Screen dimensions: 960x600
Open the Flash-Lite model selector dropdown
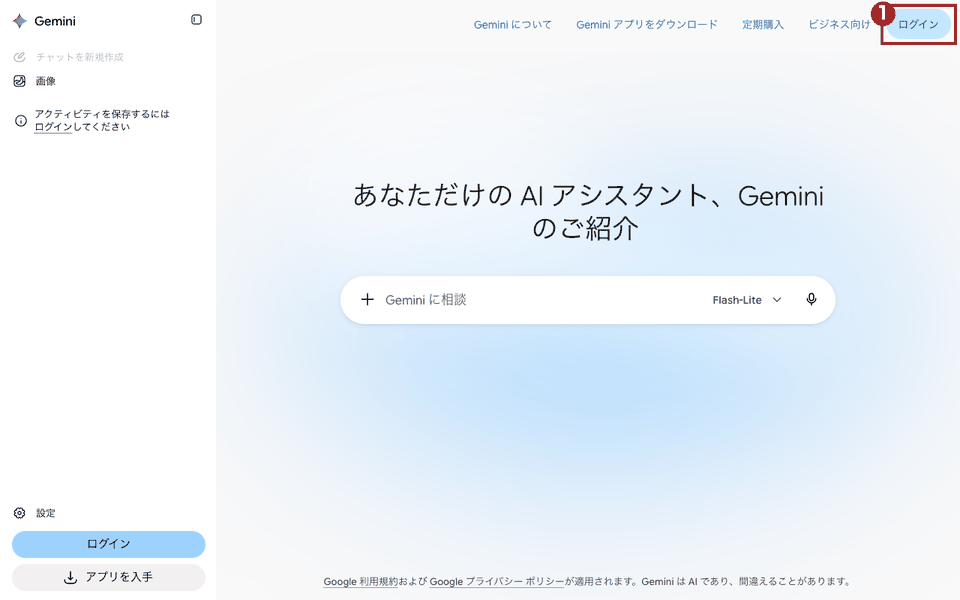pos(747,300)
